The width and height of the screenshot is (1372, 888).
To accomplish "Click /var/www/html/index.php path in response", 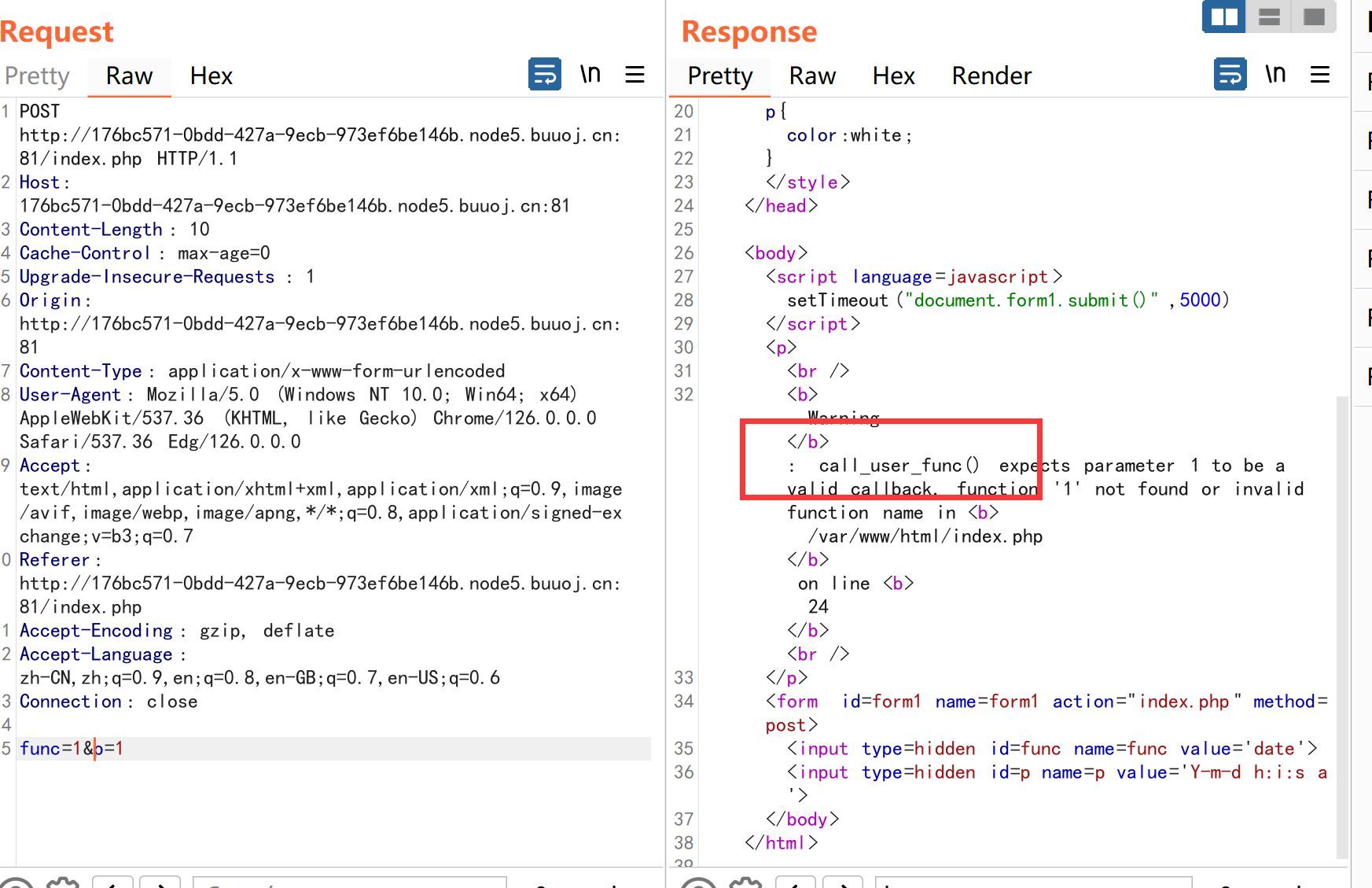I will pos(925,536).
